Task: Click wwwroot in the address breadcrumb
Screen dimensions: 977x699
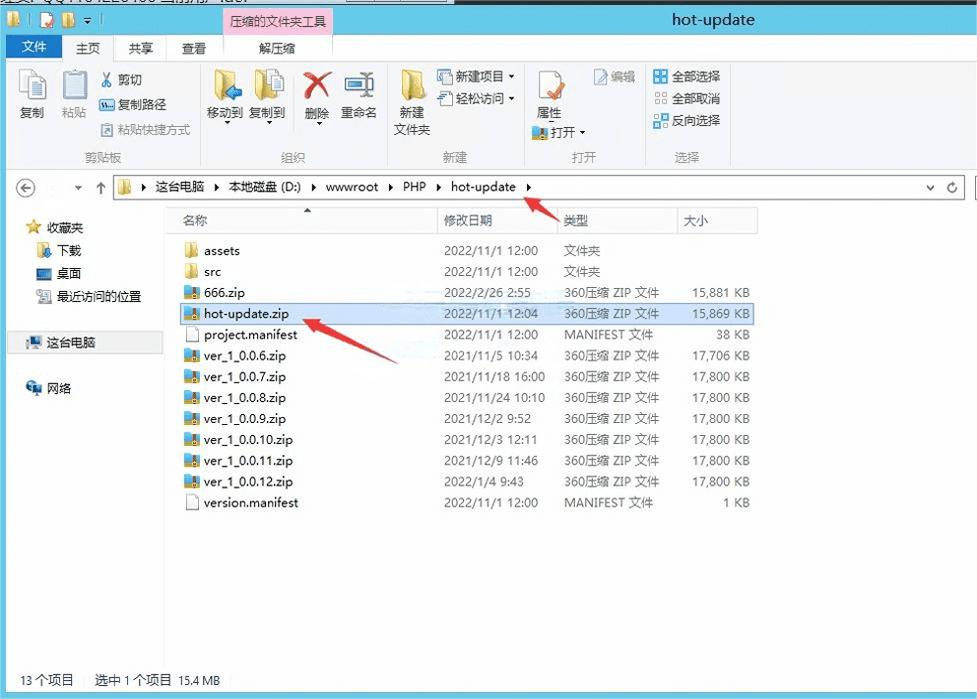Action: (x=352, y=187)
